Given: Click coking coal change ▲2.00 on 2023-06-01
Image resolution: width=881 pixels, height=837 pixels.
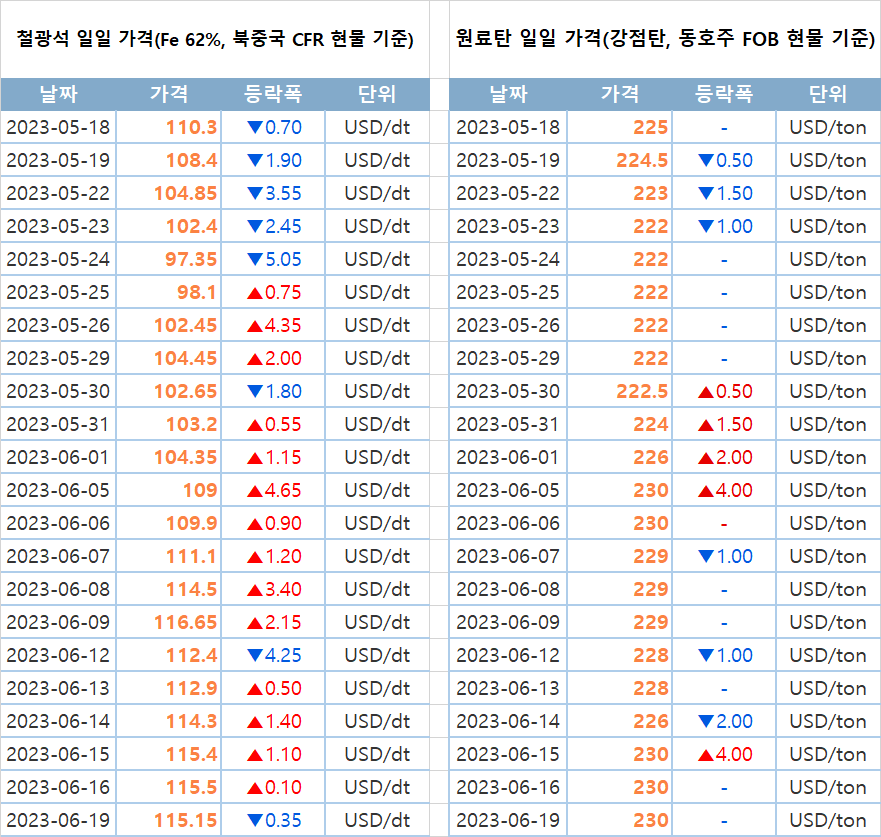Looking at the screenshot, I should [725, 457].
